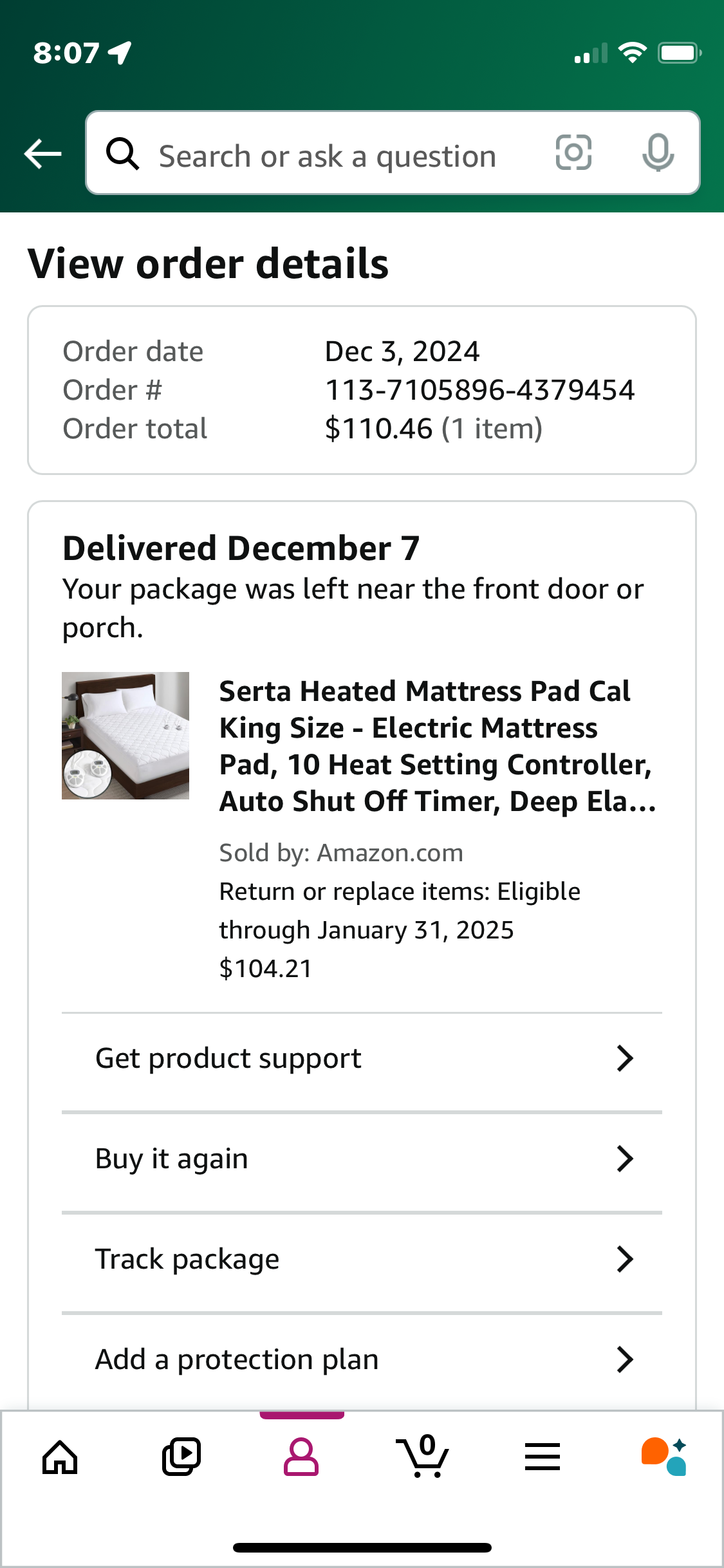This screenshot has height=1568, width=724.
Task: Expand Get product support chevron
Action: (x=625, y=1058)
